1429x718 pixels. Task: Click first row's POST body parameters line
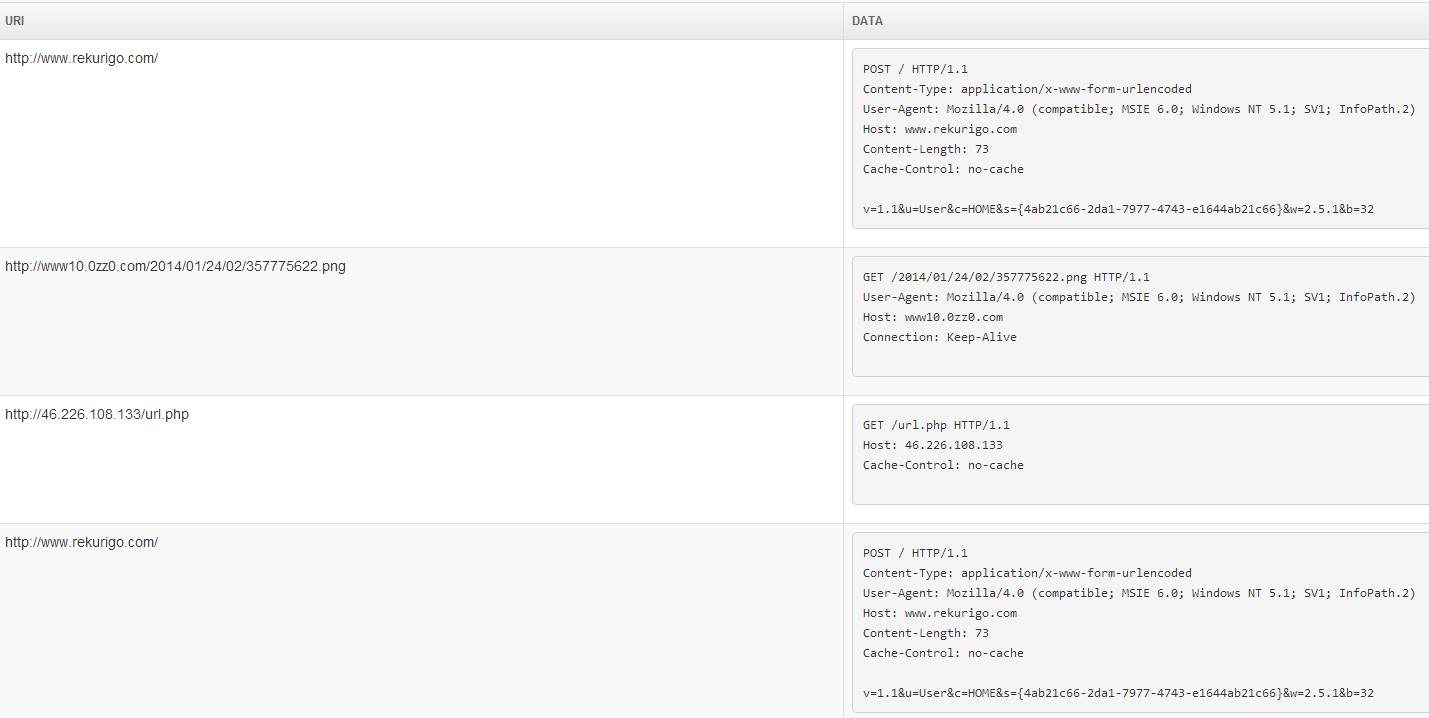tap(1118, 209)
